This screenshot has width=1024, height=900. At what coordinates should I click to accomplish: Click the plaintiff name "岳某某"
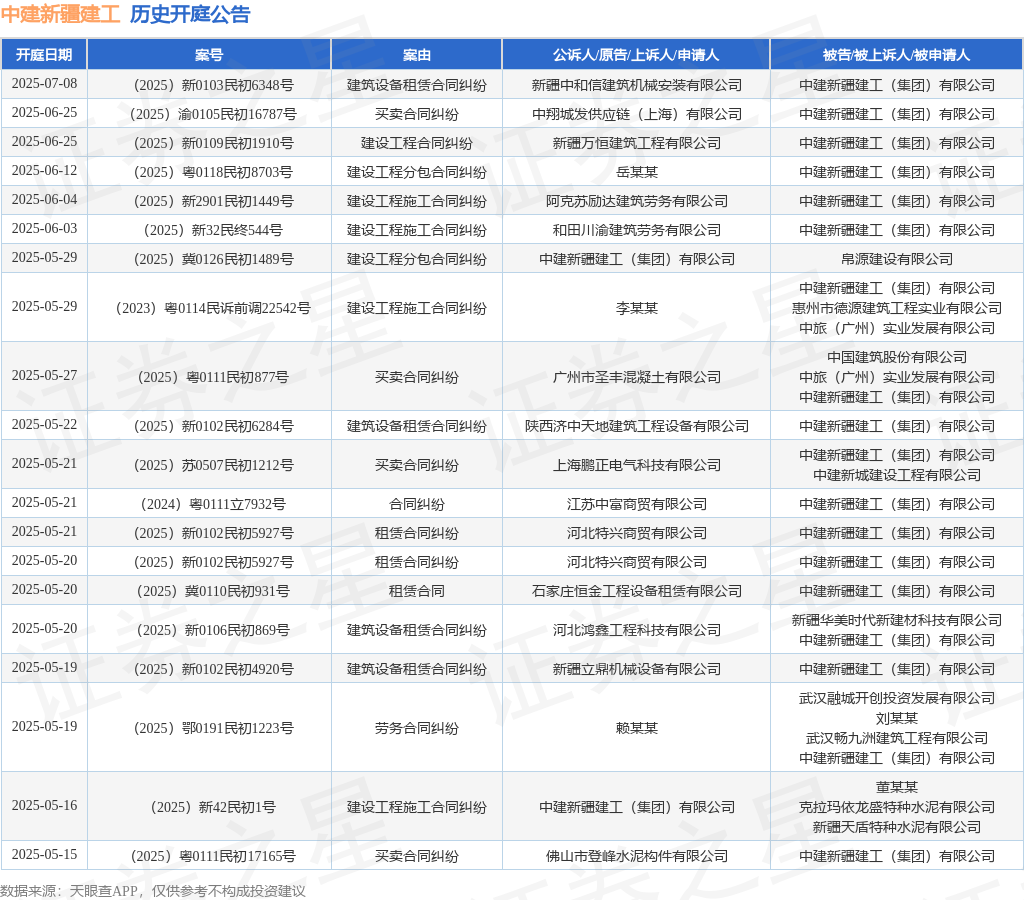point(637,172)
